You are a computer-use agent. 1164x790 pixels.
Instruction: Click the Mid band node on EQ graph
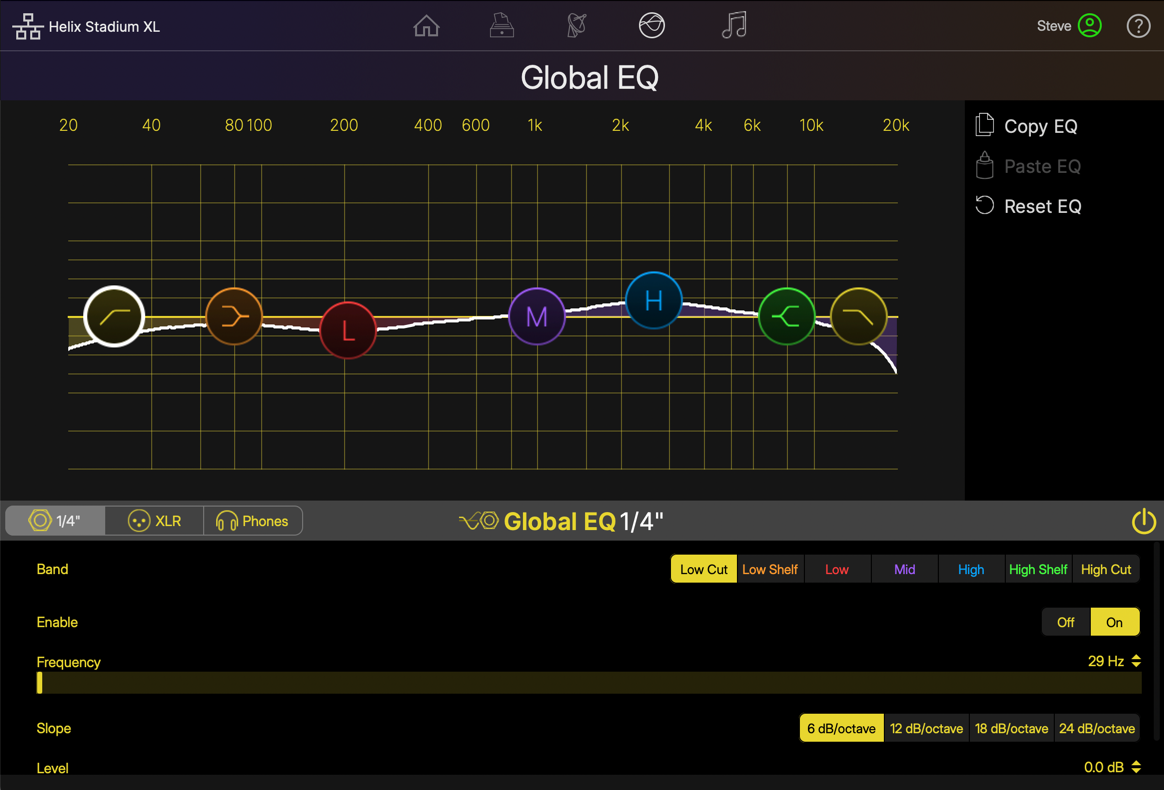pos(537,315)
